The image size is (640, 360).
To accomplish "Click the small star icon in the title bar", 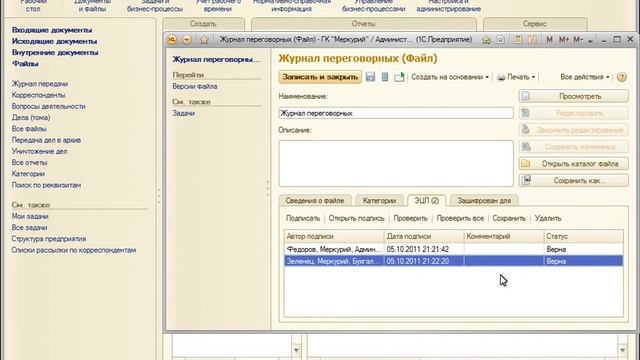I will [501, 40].
